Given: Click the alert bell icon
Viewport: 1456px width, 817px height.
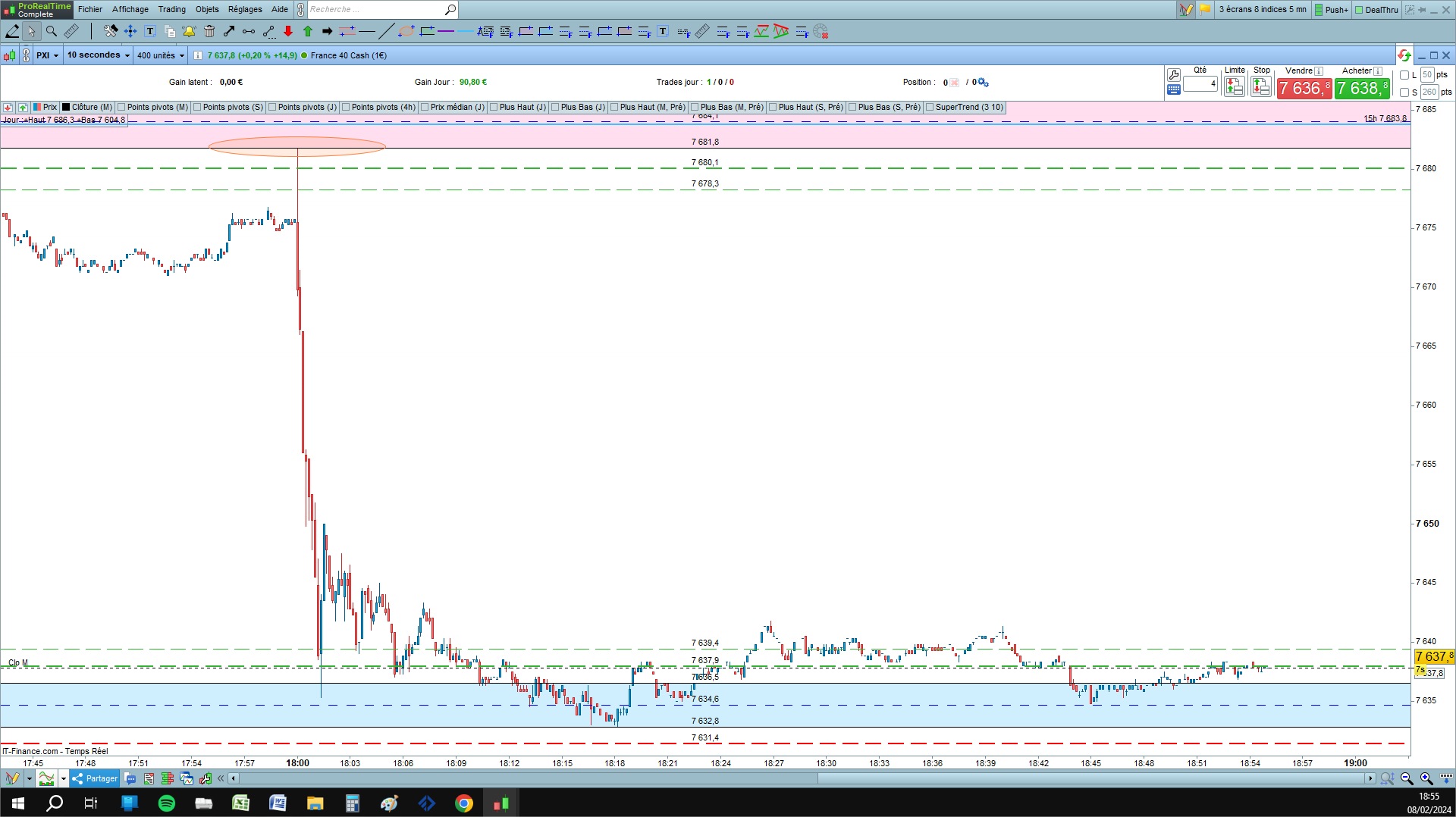Looking at the screenshot, I should coord(189,31).
